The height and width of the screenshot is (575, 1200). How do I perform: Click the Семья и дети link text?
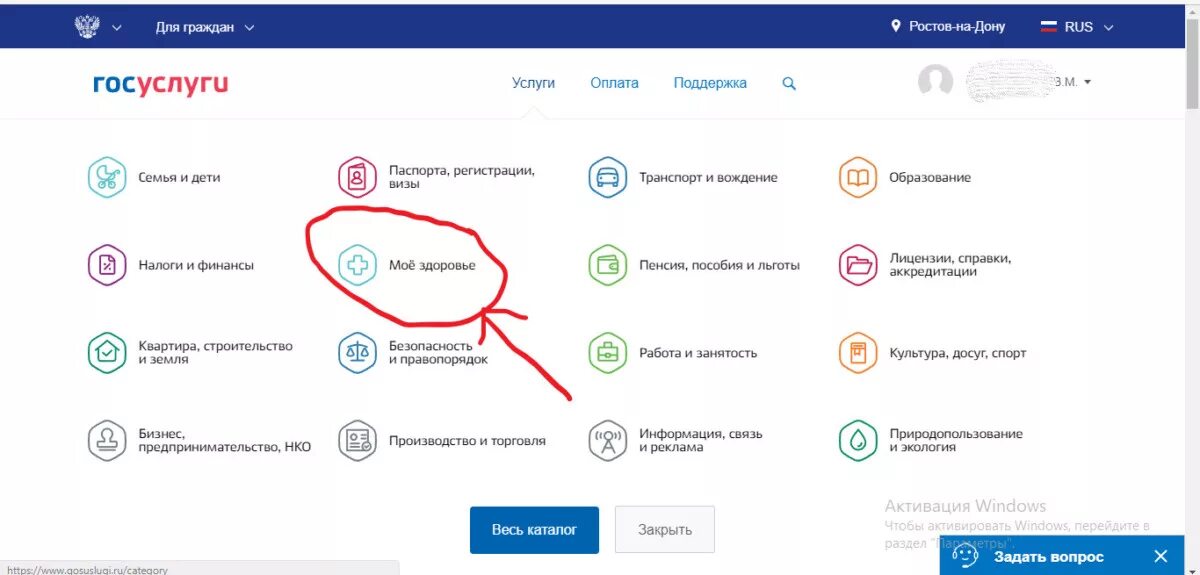tap(179, 178)
